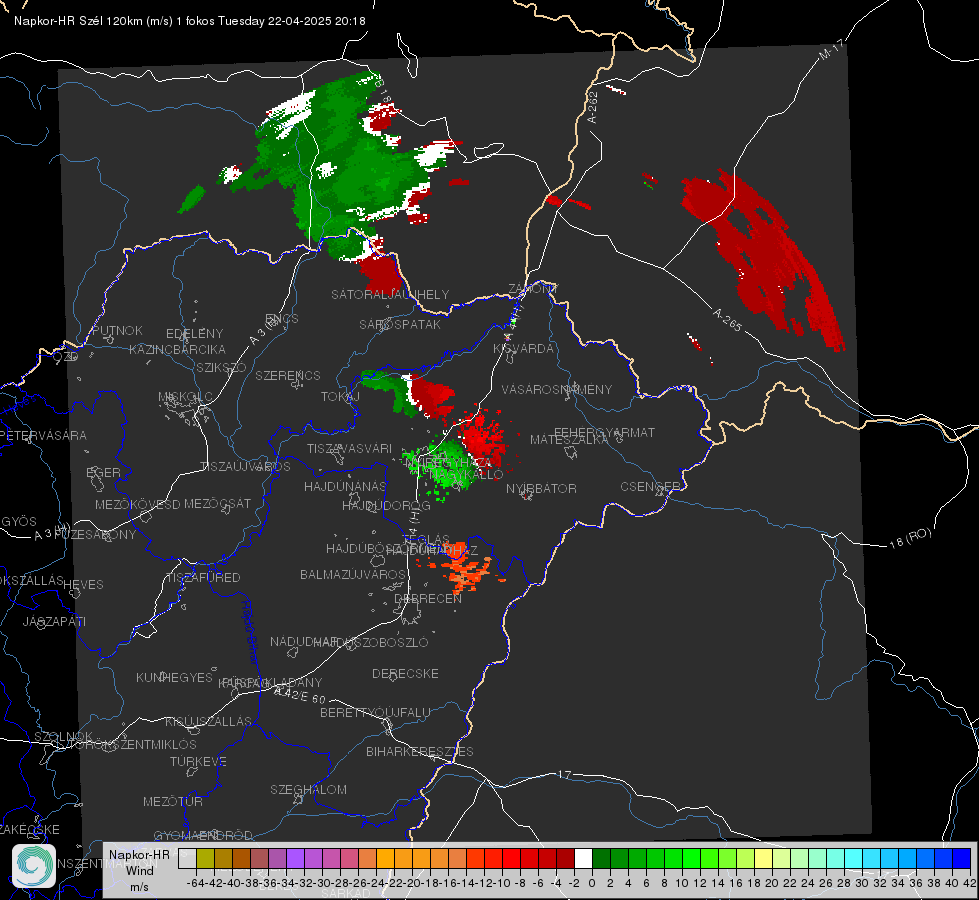Click the MEZŐCSÁT label

pos(217,503)
